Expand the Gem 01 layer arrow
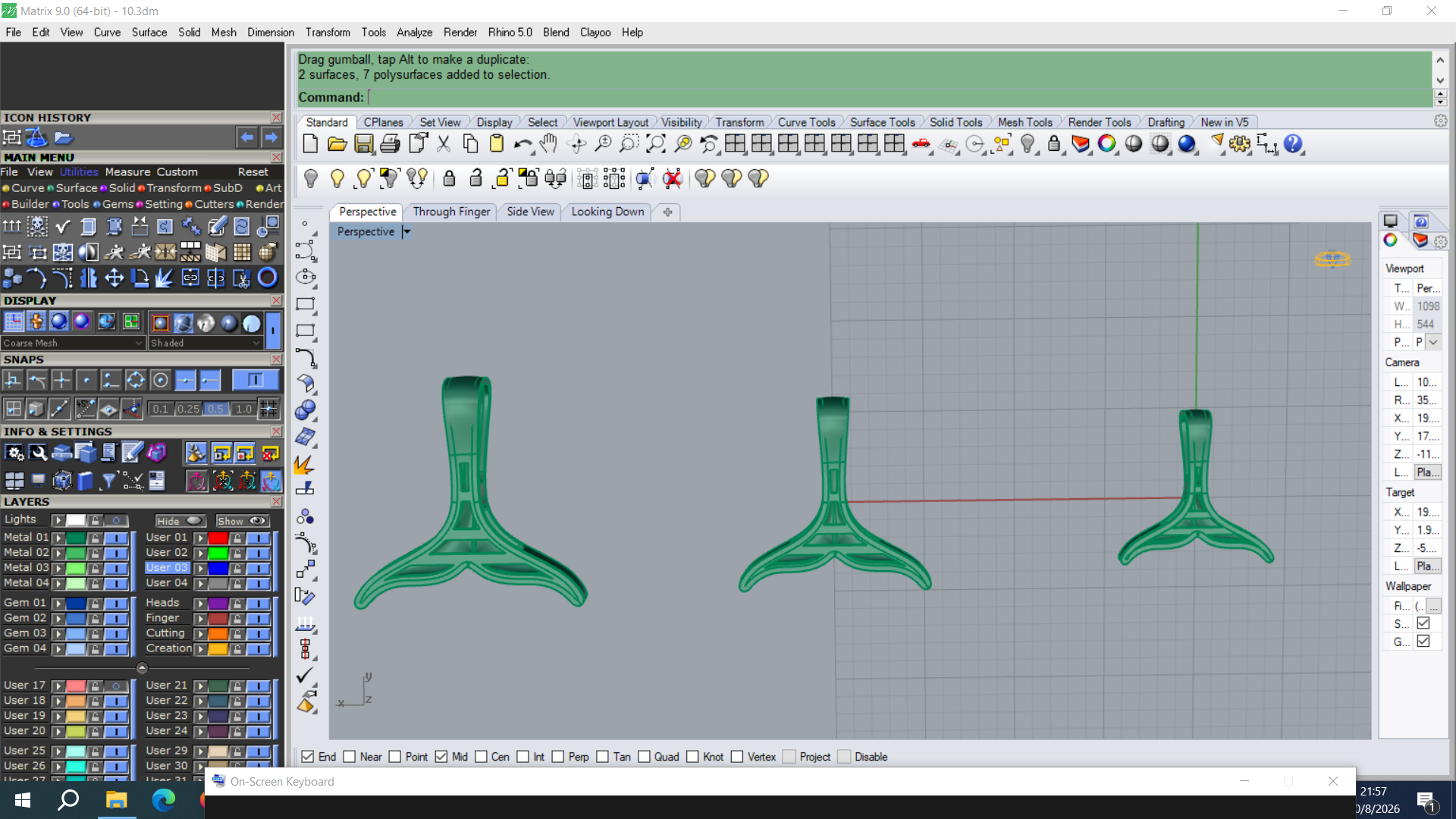The width and height of the screenshot is (1456, 819). 58,603
